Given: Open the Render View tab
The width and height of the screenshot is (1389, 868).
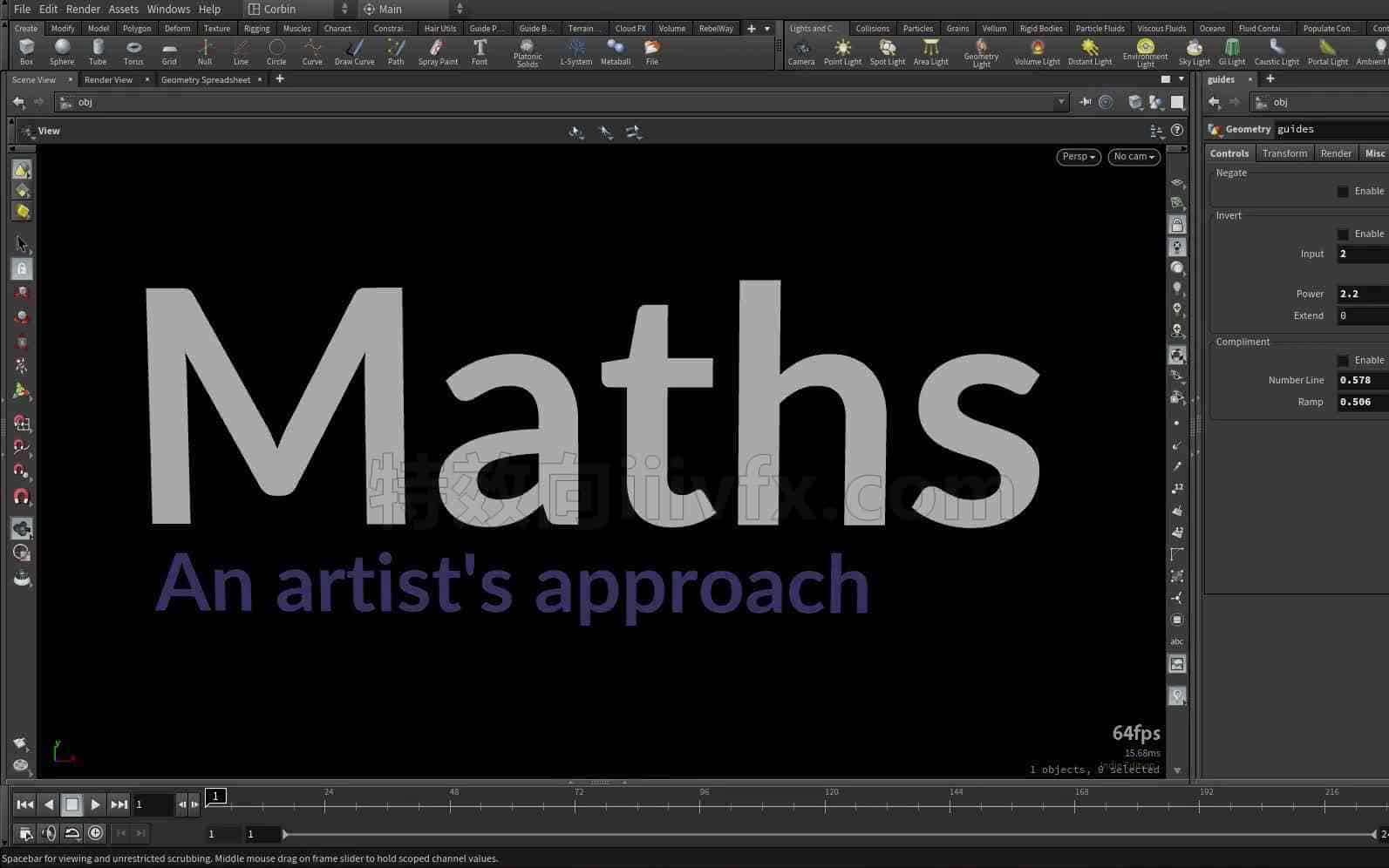Looking at the screenshot, I should [x=109, y=79].
